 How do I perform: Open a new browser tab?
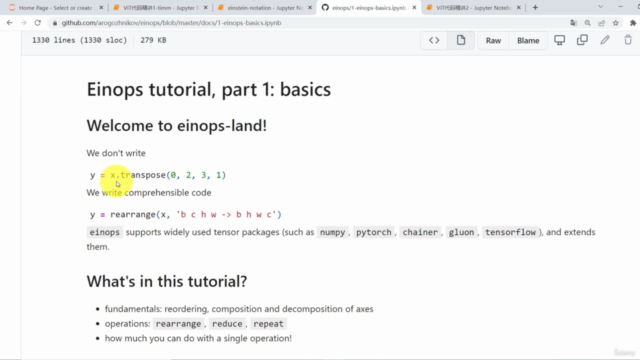(535, 8)
